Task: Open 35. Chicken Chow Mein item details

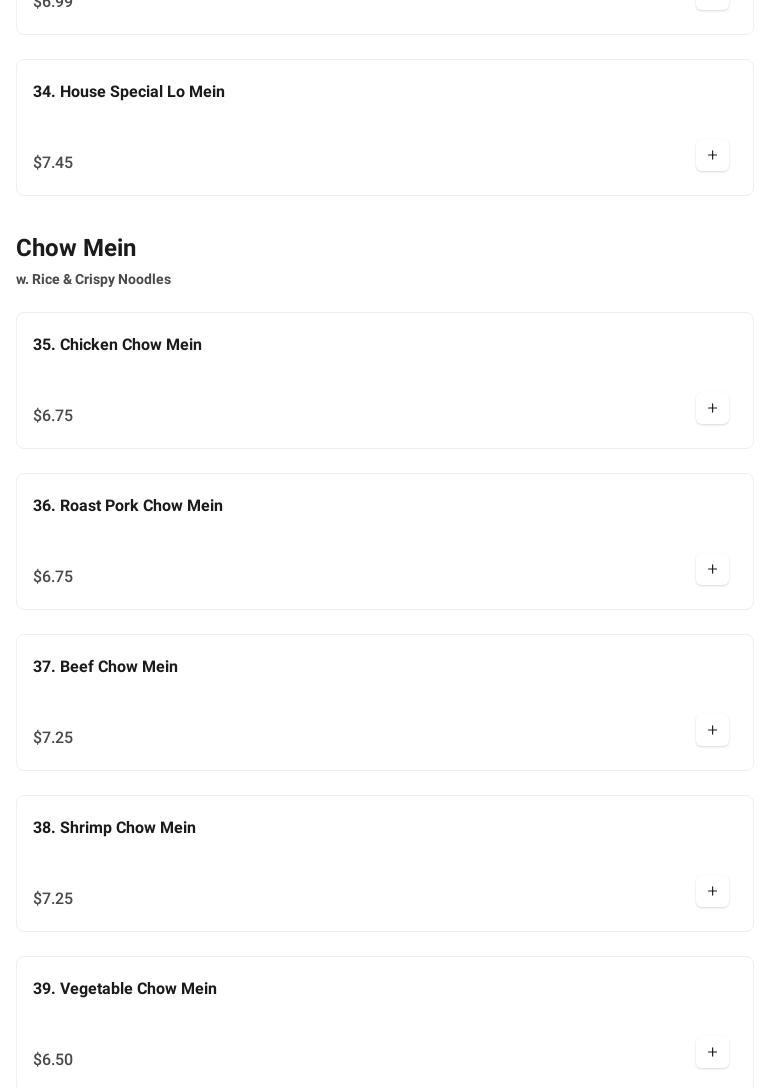Action: 117,345
